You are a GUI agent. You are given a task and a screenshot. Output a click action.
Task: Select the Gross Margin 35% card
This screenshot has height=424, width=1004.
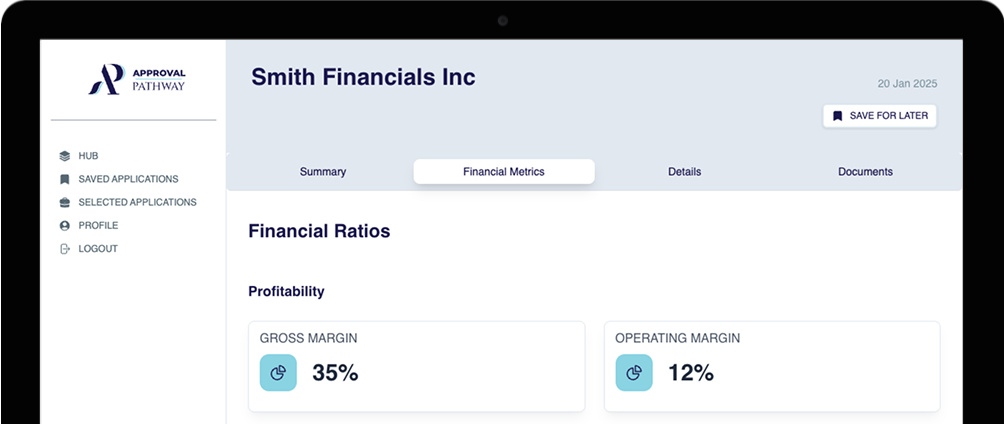point(417,366)
